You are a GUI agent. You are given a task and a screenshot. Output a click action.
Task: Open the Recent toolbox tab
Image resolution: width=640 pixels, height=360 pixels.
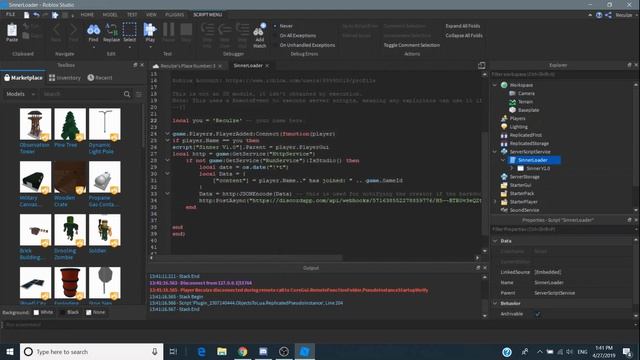point(100,78)
